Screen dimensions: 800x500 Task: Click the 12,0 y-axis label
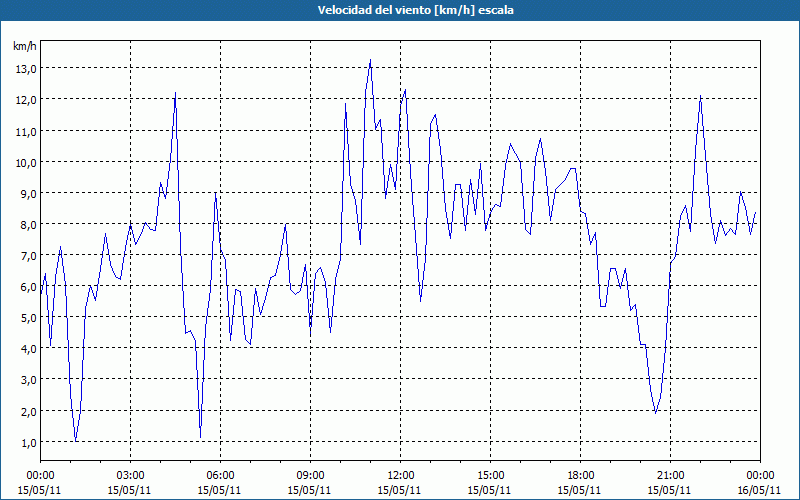(27, 99)
